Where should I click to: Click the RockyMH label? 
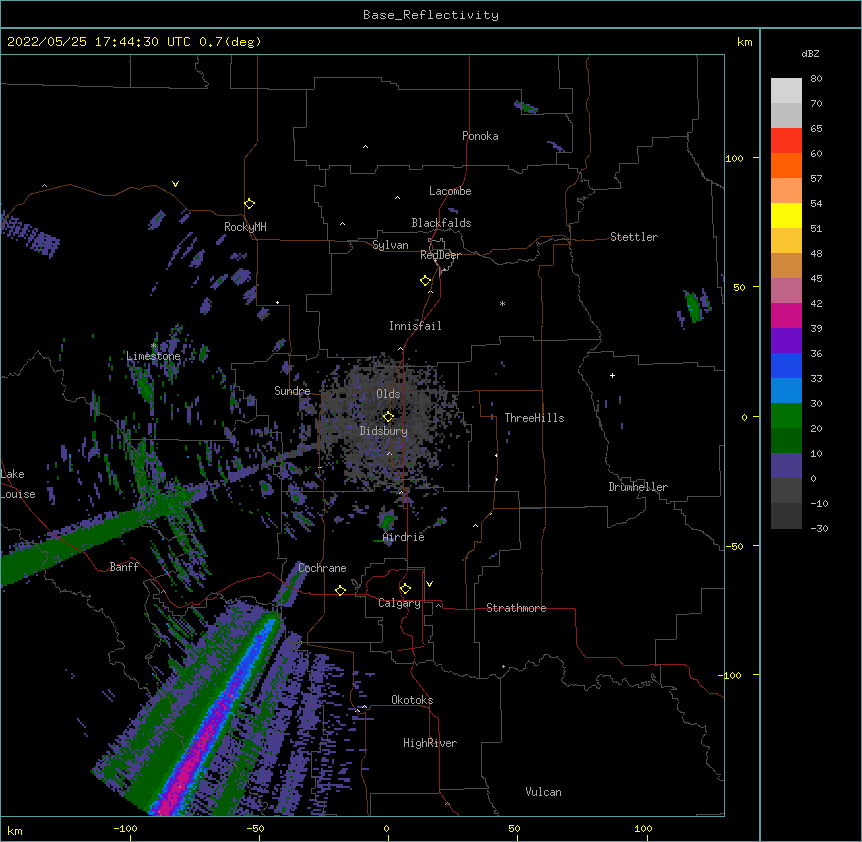coord(245,227)
